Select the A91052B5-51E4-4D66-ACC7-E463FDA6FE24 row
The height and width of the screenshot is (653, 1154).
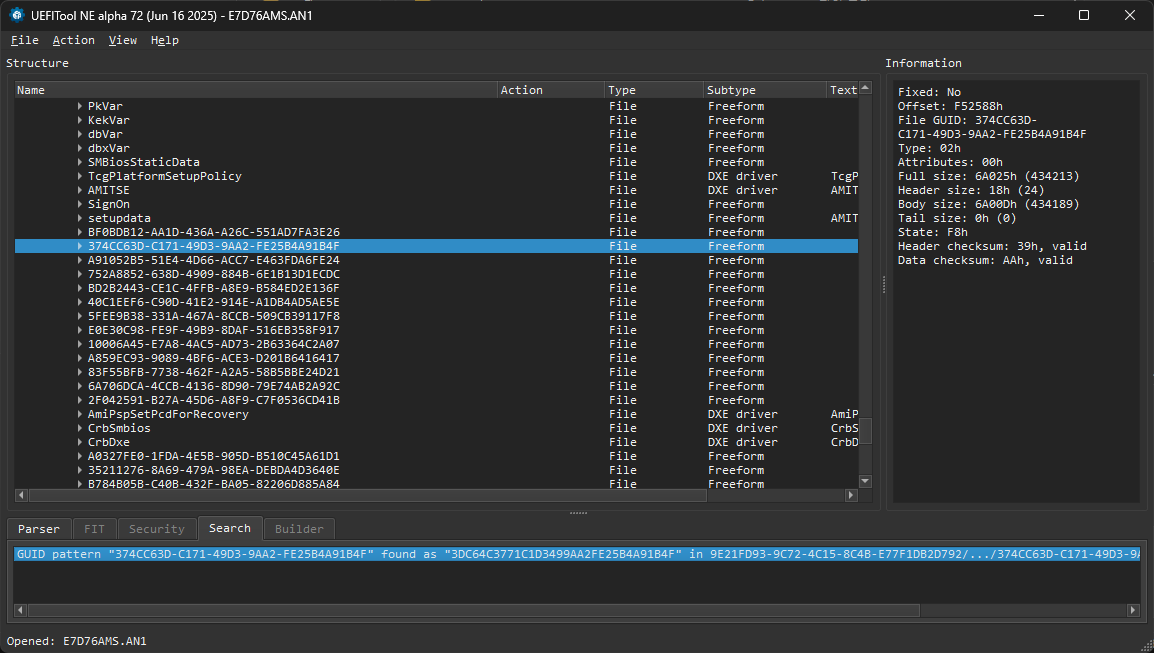(x=436, y=260)
